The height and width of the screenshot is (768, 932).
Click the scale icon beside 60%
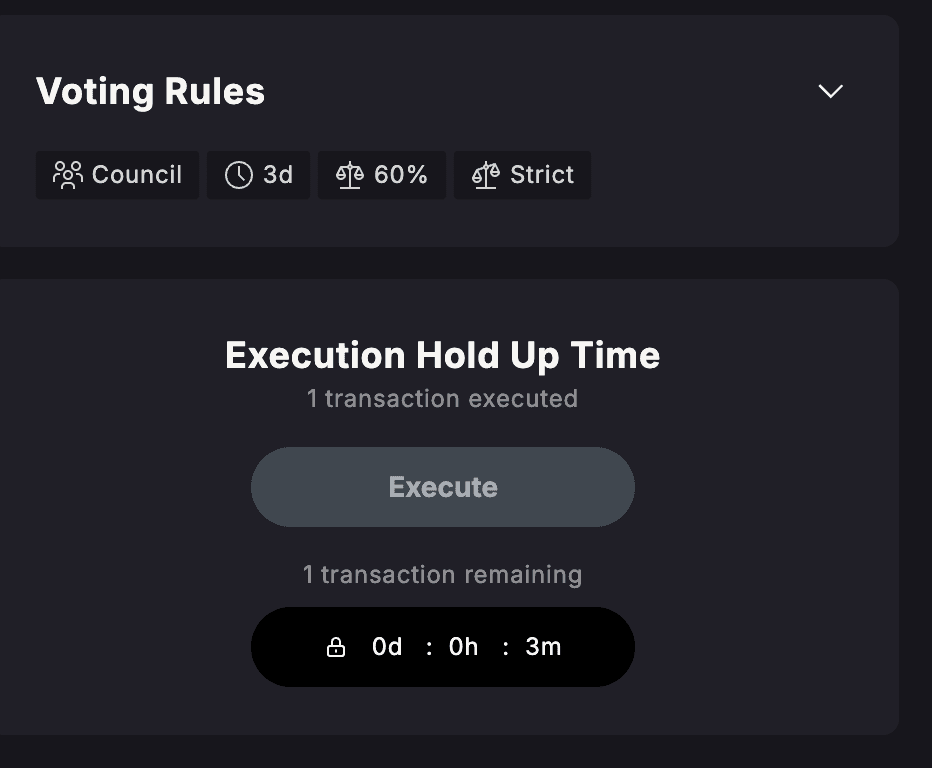pyautogui.click(x=349, y=175)
